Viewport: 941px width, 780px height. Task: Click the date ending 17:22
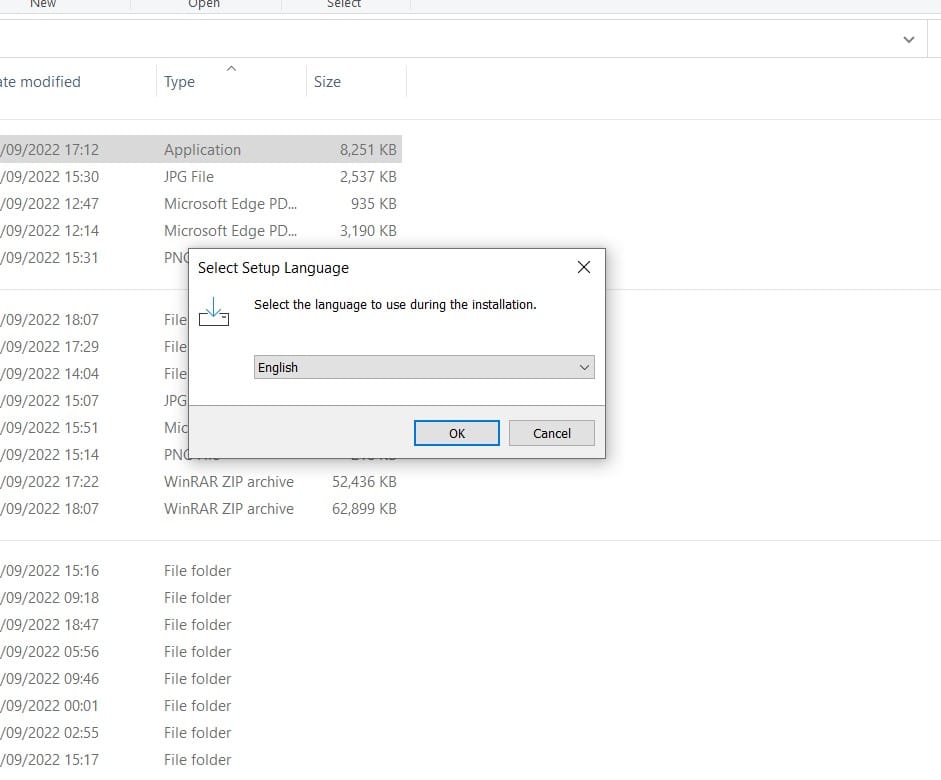pyautogui.click(x=49, y=481)
